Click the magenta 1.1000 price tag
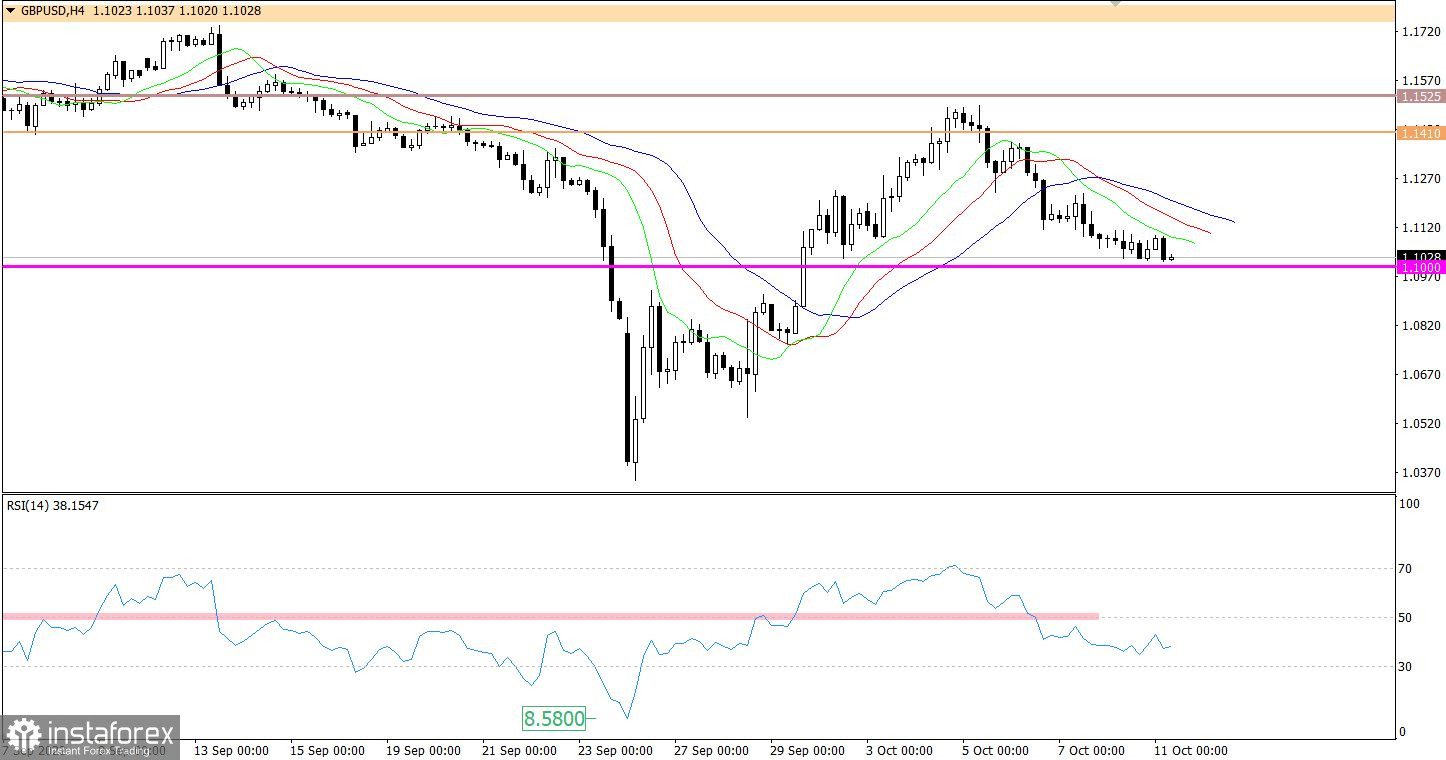Image resolution: width=1446 pixels, height=760 pixels. tap(1420, 267)
